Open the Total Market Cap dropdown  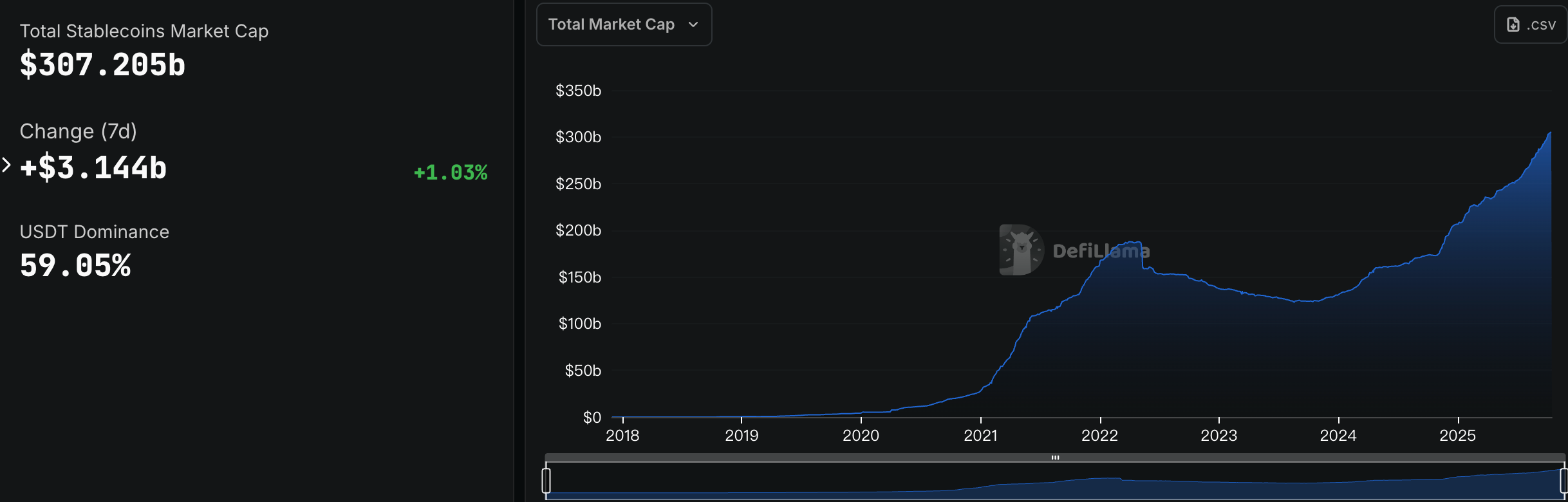pyautogui.click(x=623, y=24)
